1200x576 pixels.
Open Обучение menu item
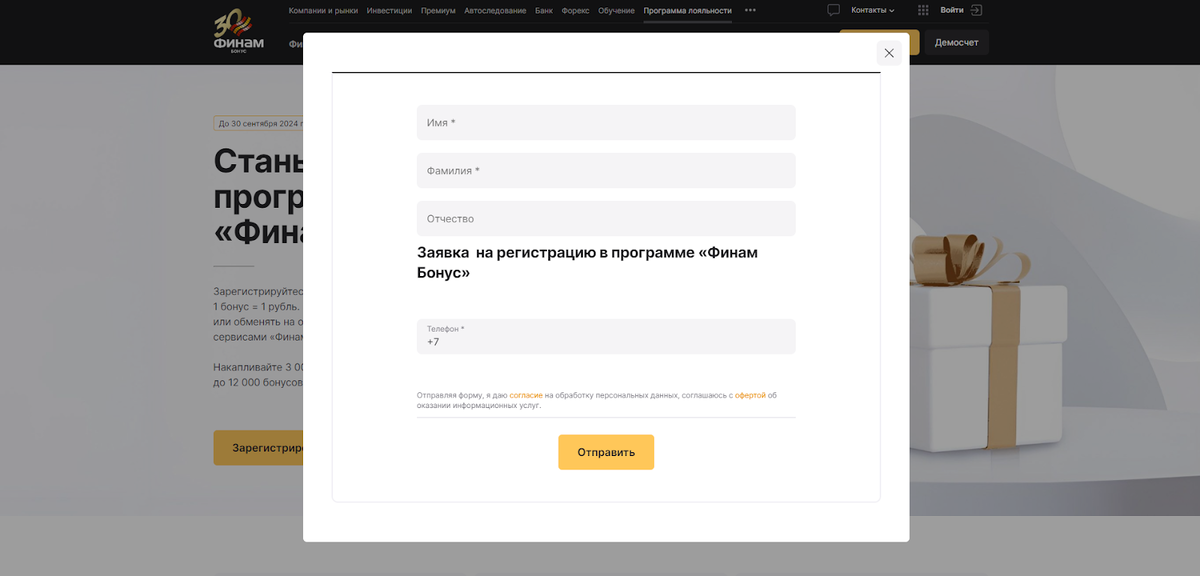616,10
